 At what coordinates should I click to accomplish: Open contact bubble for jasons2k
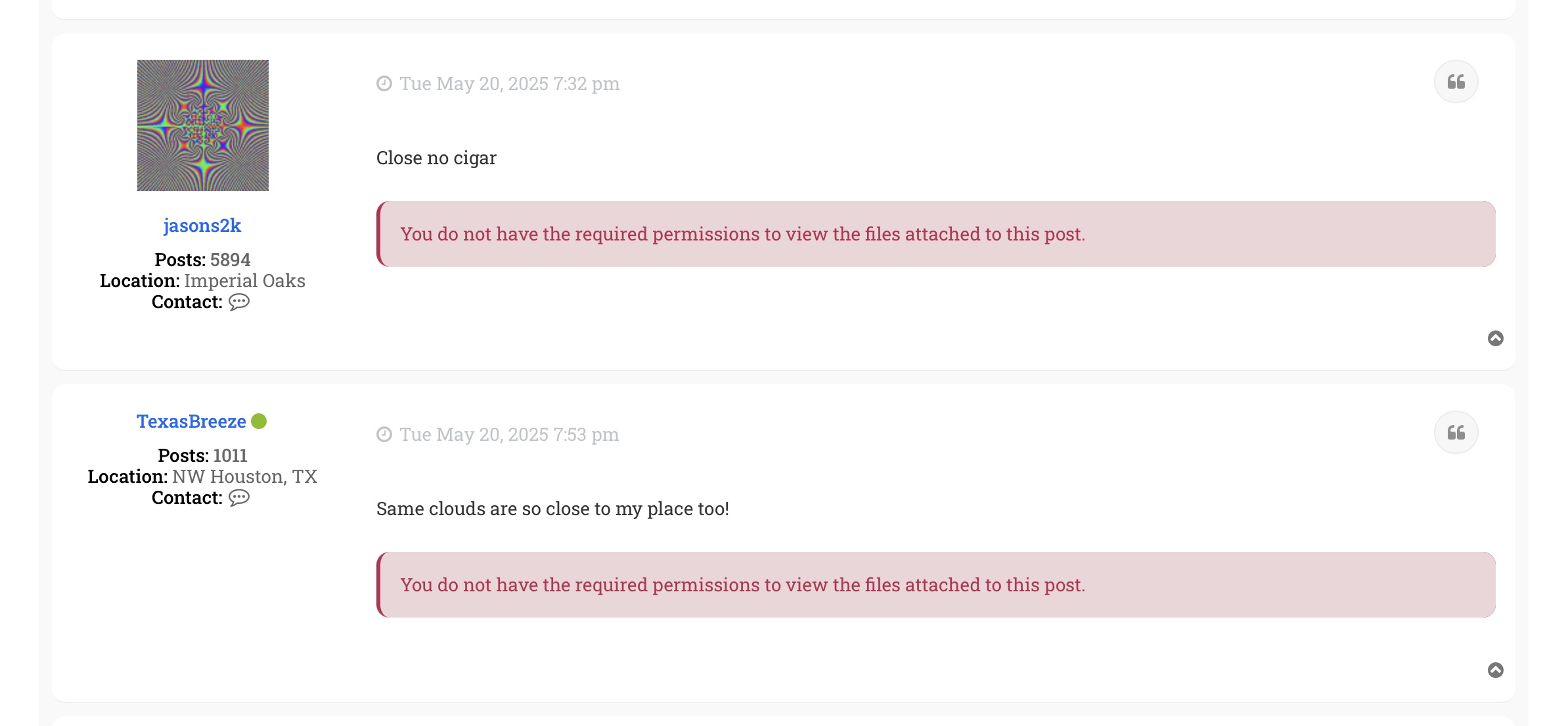point(239,302)
